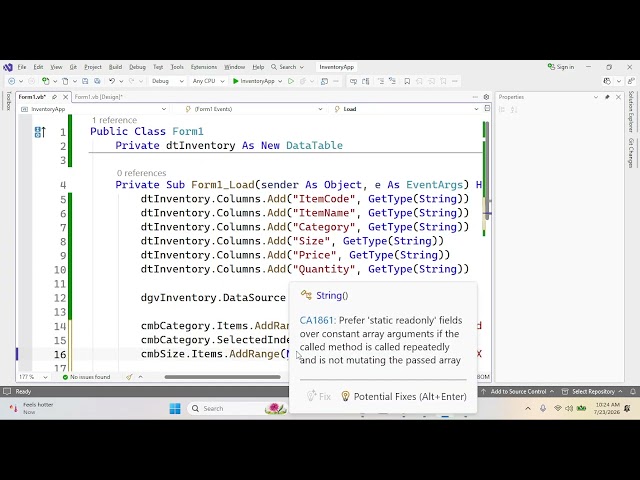
Task: Open the Debug menu
Action: click(x=137, y=67)
